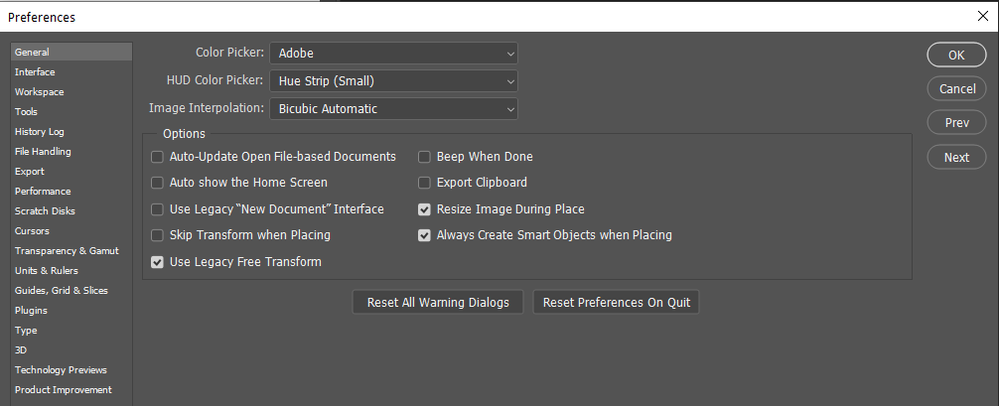Toggle Resize Image During Place checkbox

click(x=425, y=210)
